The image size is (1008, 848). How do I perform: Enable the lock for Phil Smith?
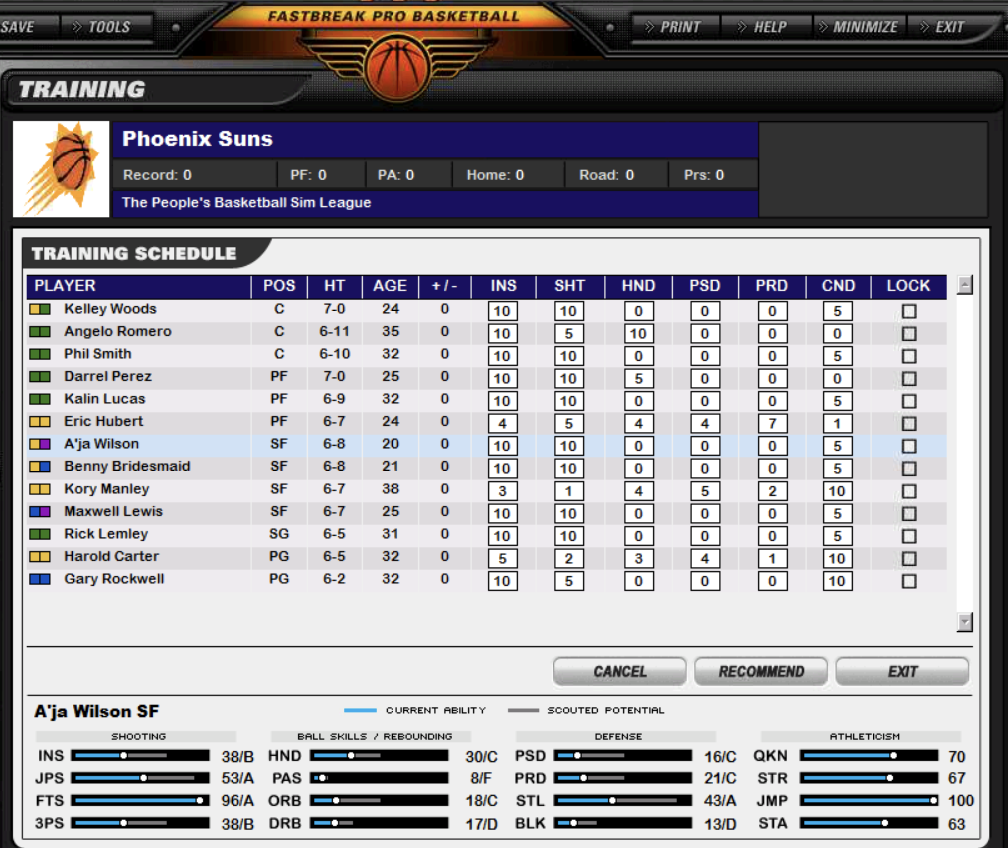coord(908,356)
